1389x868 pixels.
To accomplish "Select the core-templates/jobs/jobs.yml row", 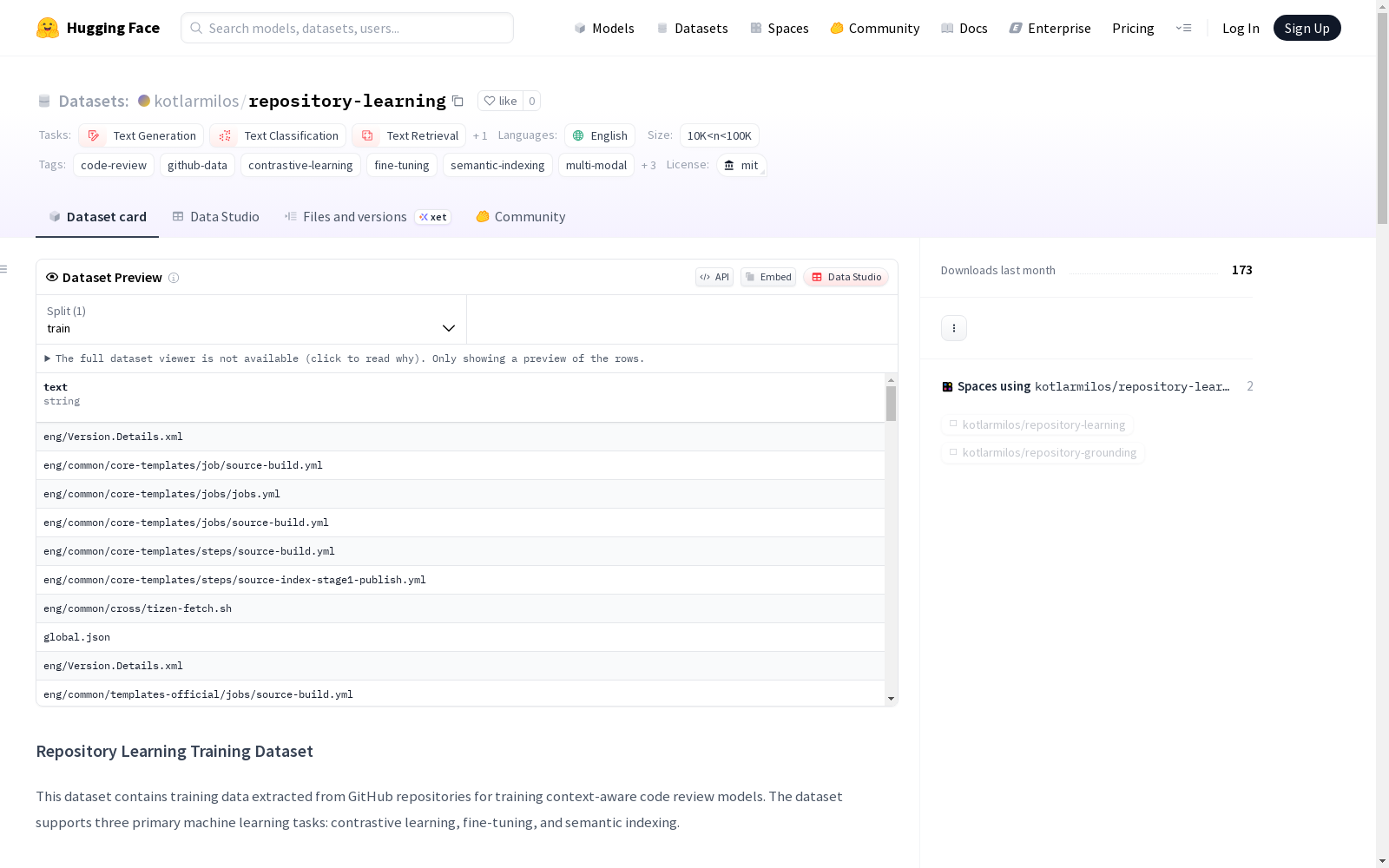I will (x=460, y=494).
